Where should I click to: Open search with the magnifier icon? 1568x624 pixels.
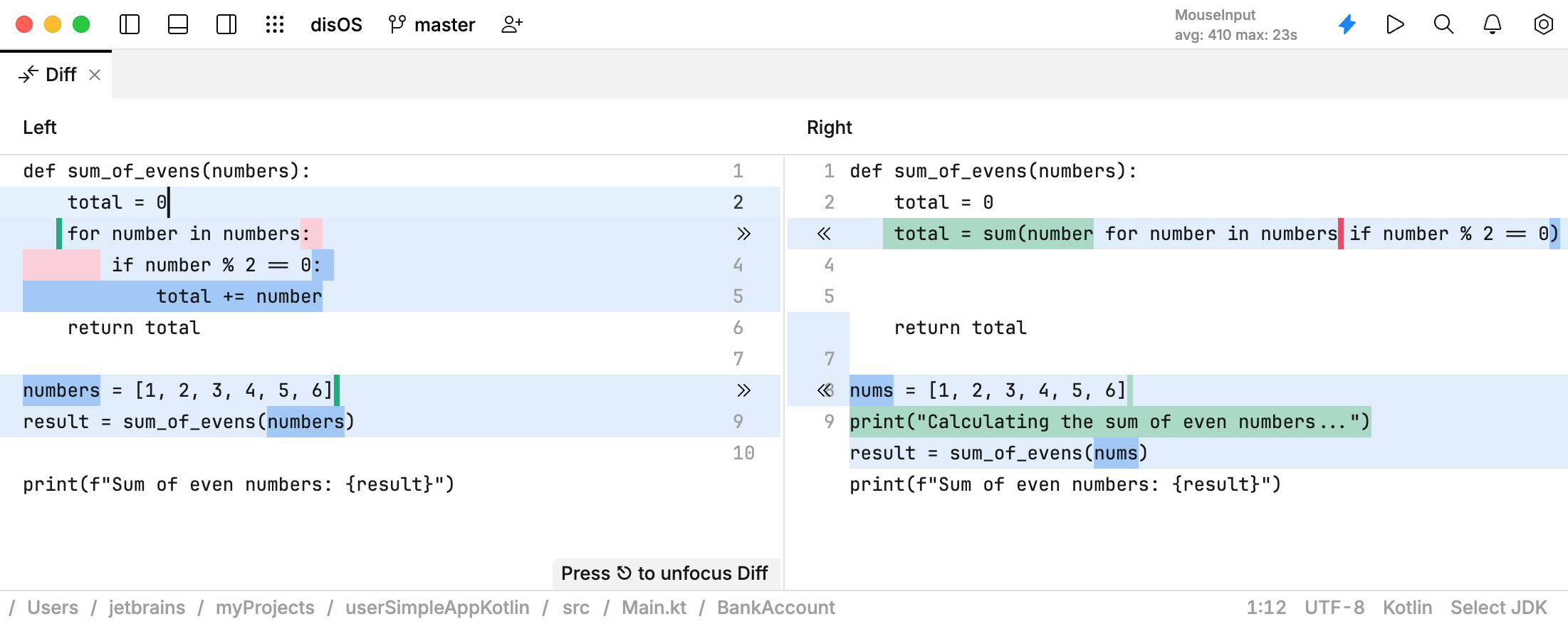(x=1443, y=25)
